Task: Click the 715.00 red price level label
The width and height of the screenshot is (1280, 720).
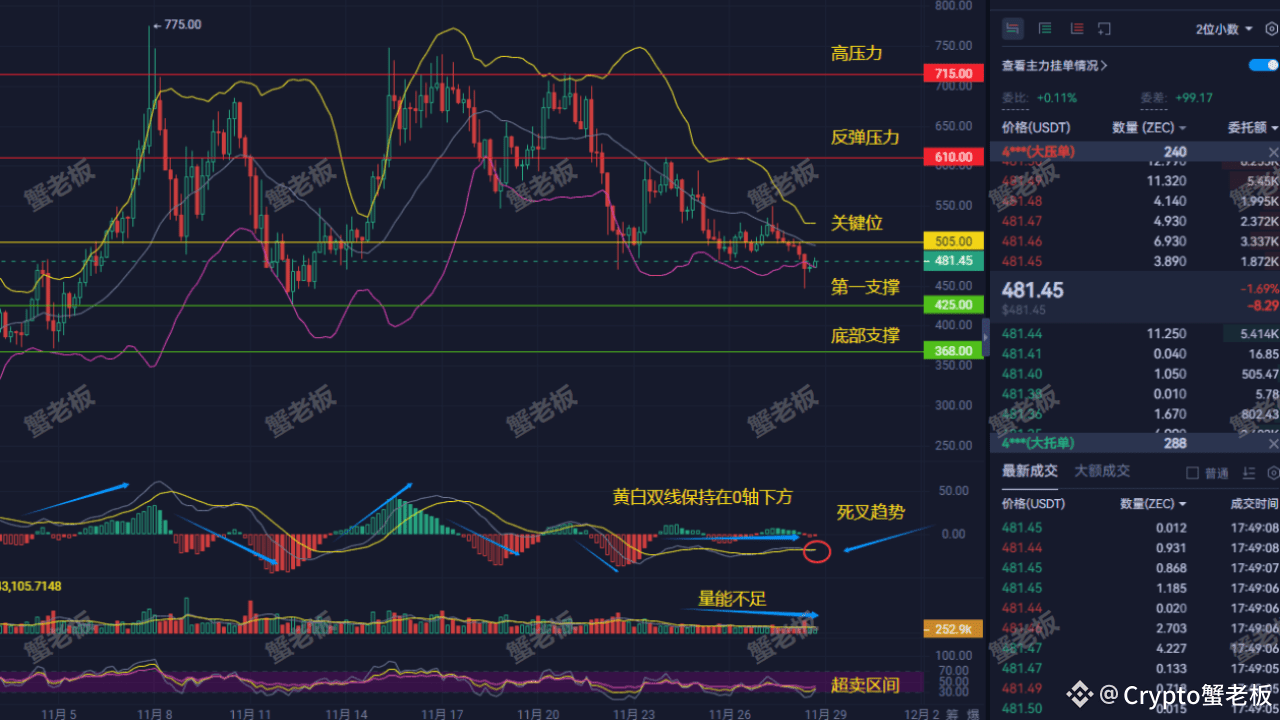Action: 953,74
